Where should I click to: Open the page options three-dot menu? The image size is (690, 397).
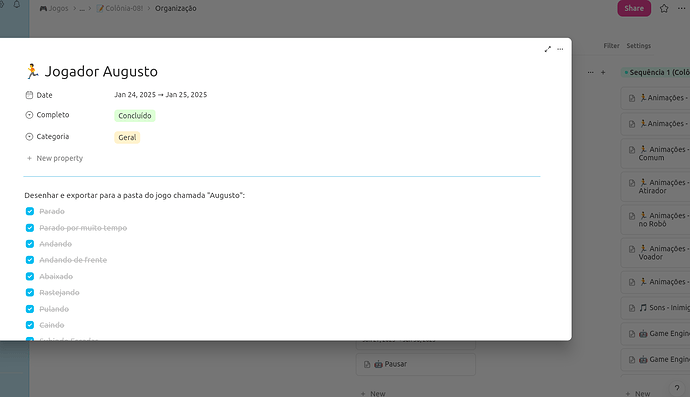click(560, 49)
